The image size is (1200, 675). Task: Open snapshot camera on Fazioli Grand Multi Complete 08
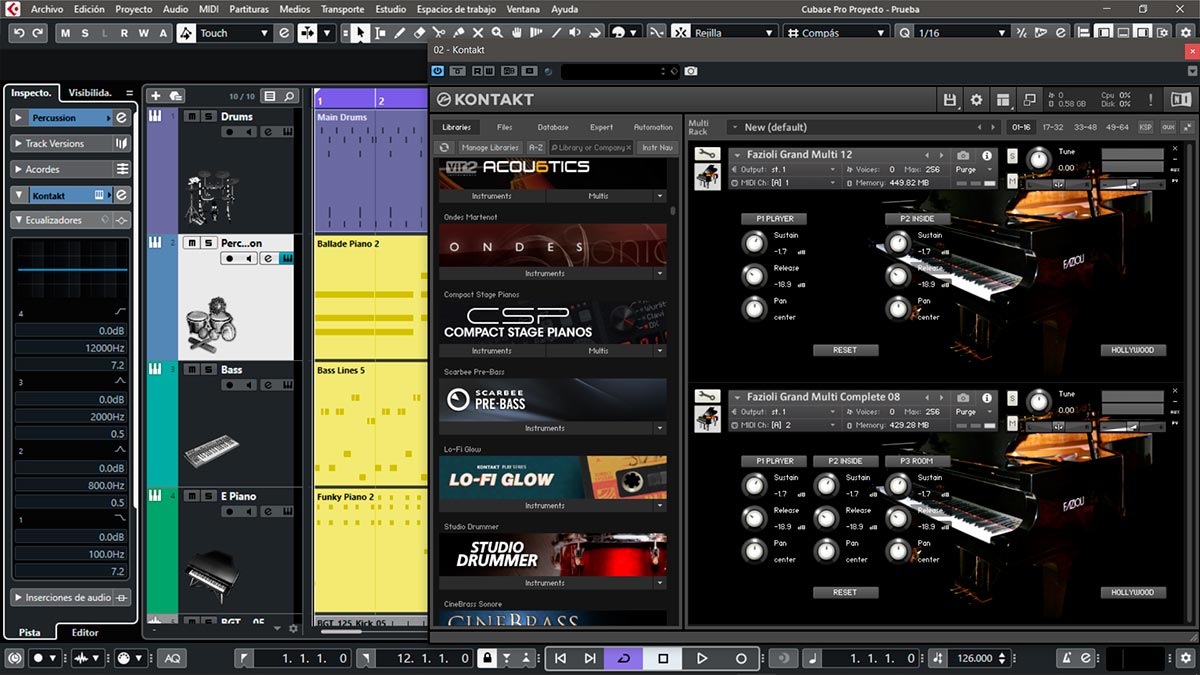[x=963, y=397]
